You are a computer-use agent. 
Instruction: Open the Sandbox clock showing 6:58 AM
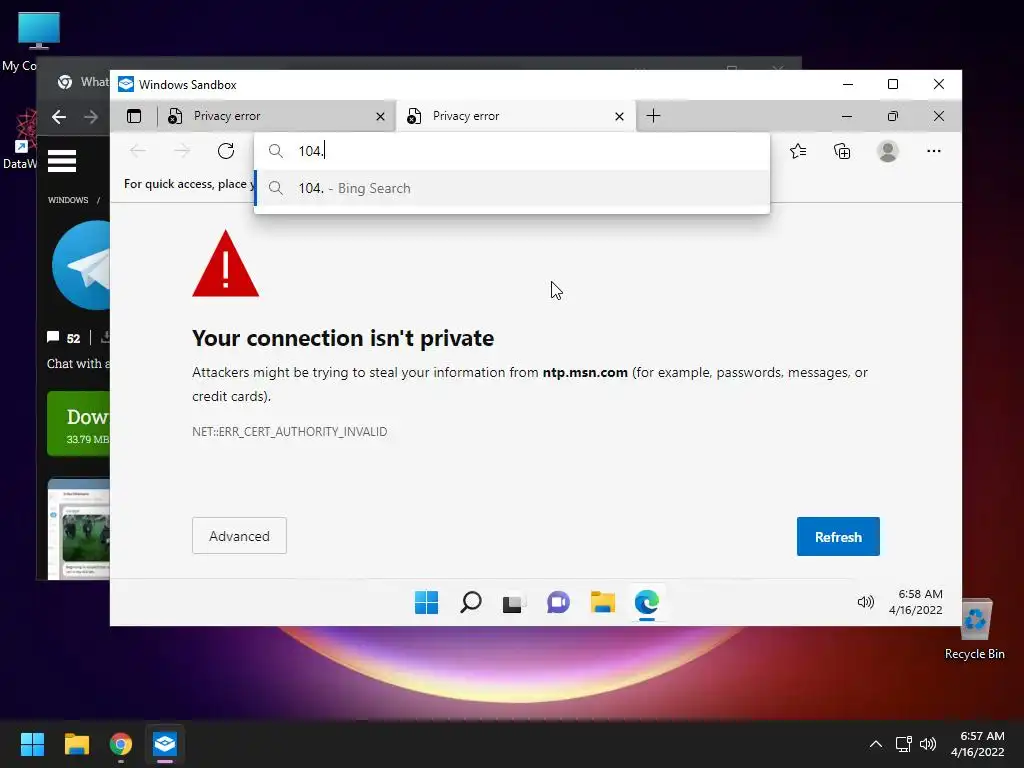pyautogui.click(x=916, y=601)
